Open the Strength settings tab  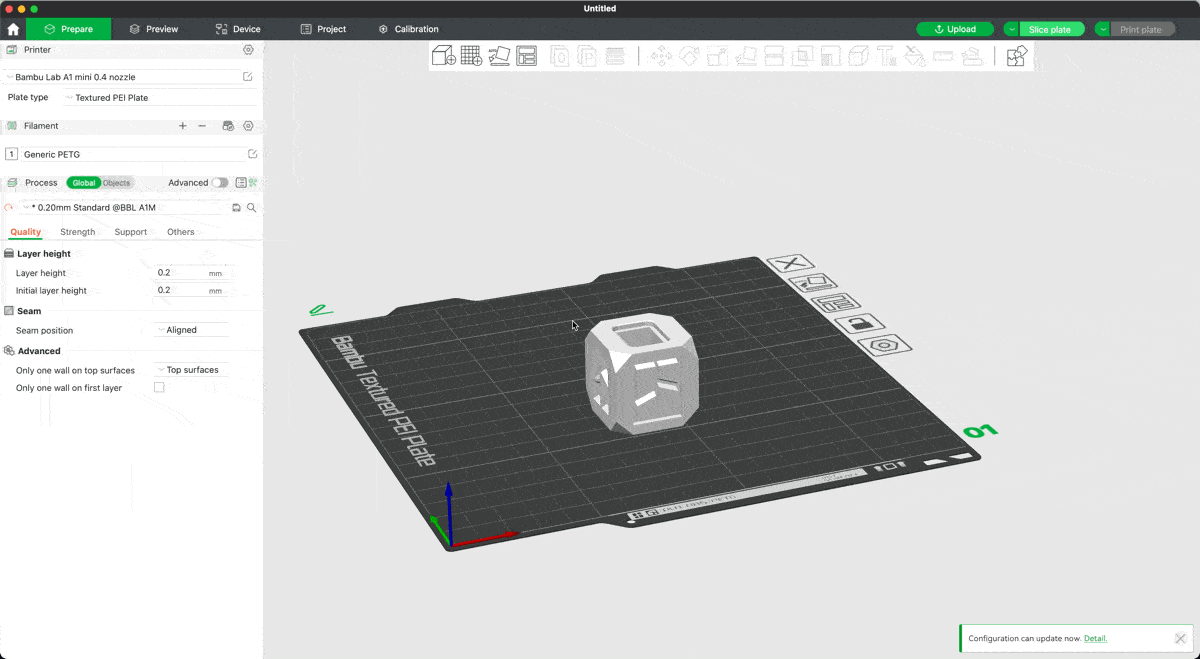(x=78, y=232)
